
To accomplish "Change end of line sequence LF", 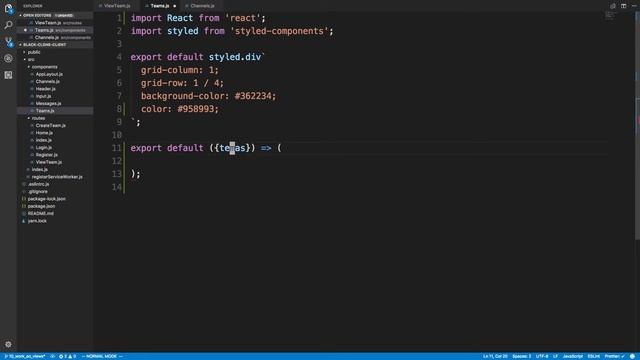I will click(x=556, y=356).
